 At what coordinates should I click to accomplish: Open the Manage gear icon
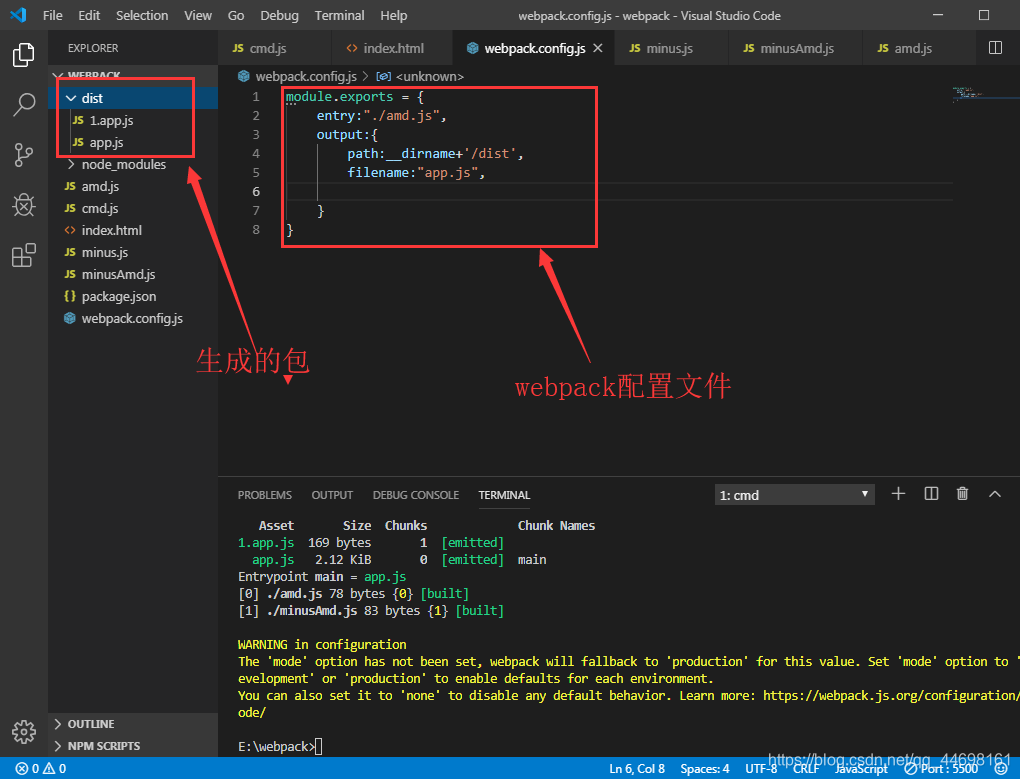tap(23, 732)
